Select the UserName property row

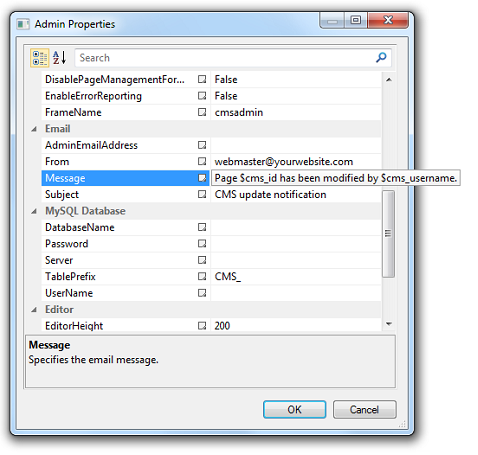211,293
